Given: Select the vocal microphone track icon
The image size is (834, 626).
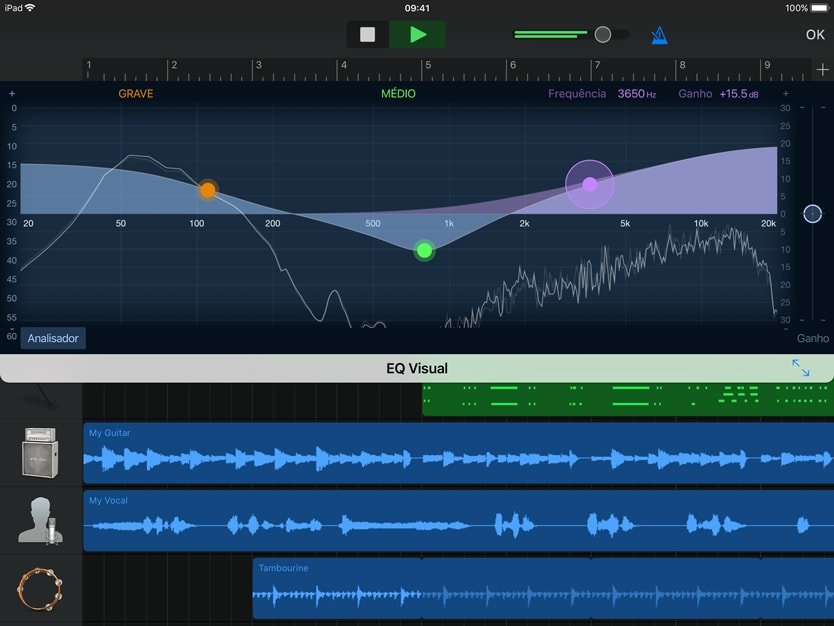Looking at the screenshot, I should 40,521.
